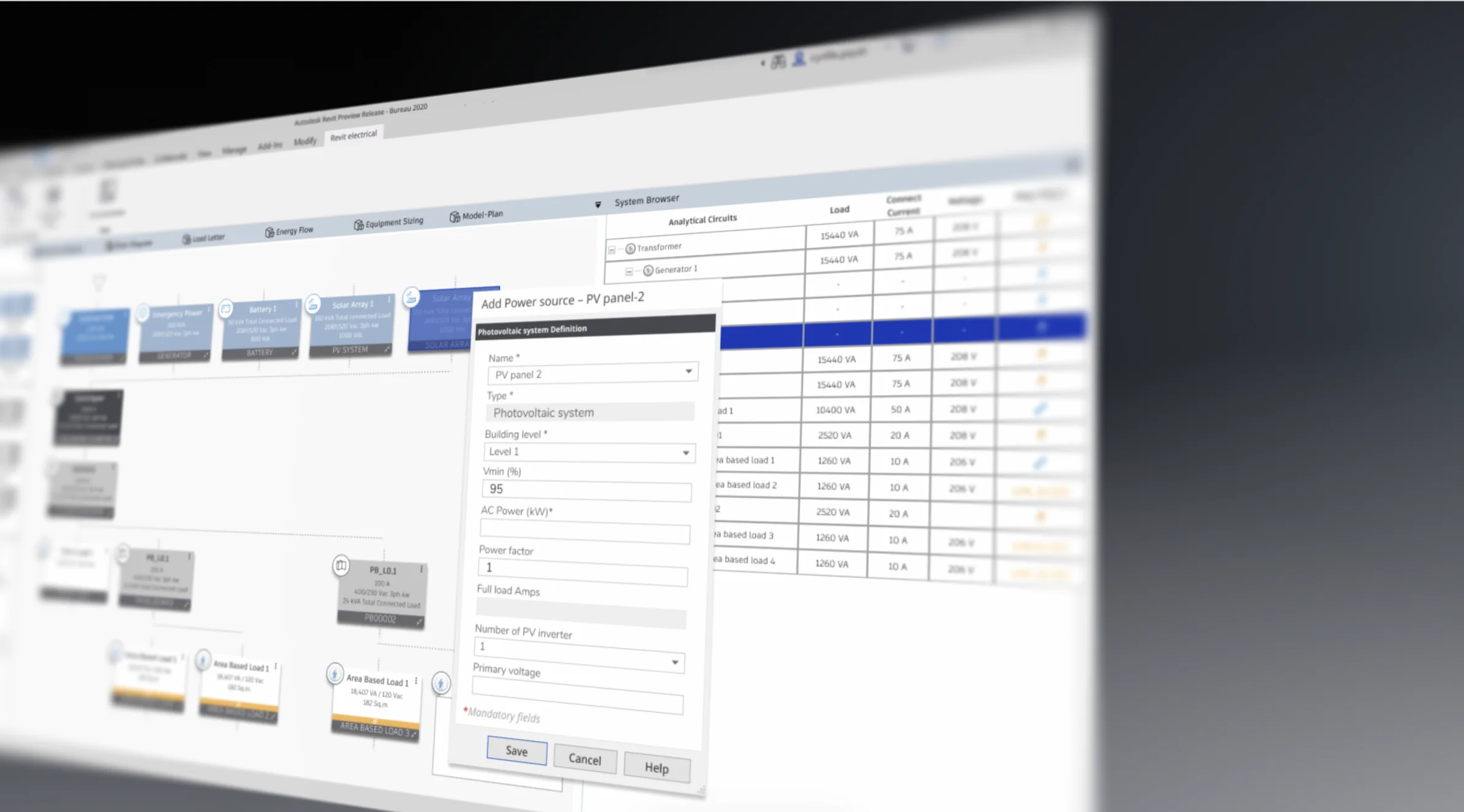1464x812 pixels.
Task: Open the Battery 1 card's three-dot menu
Action: [297, 305]
